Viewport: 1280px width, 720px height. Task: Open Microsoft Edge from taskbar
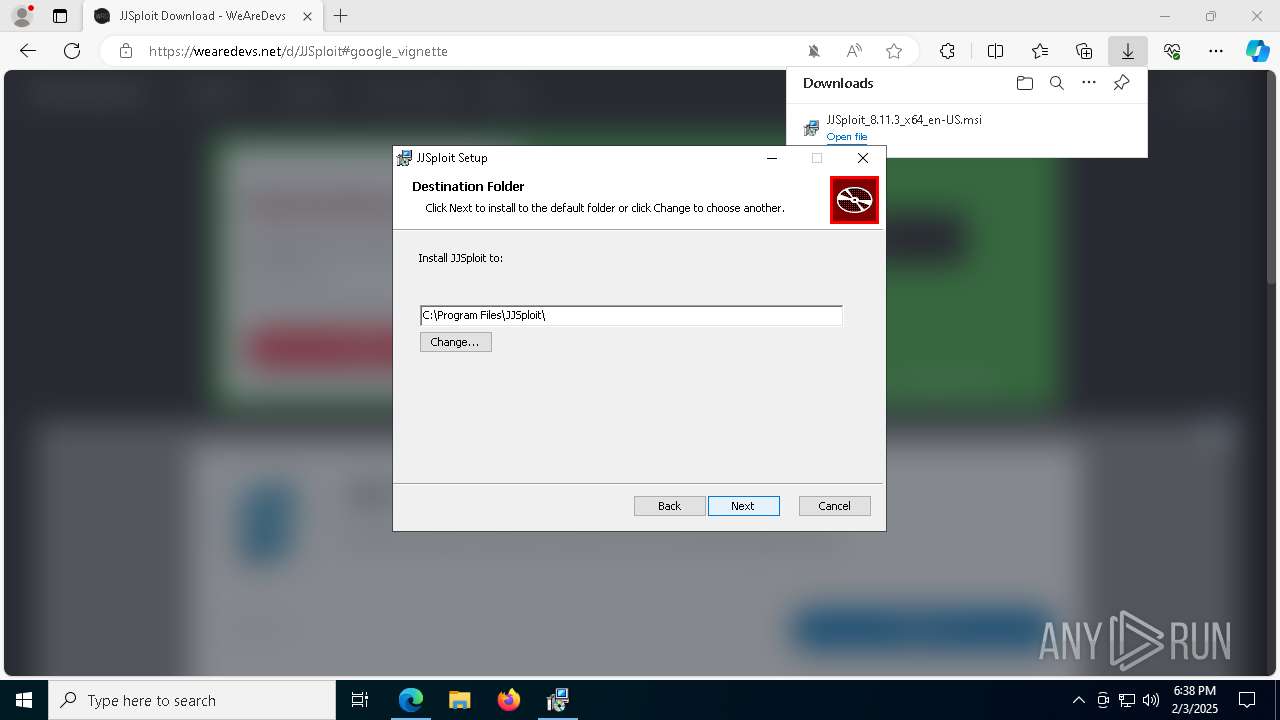(x=410, y=700)
